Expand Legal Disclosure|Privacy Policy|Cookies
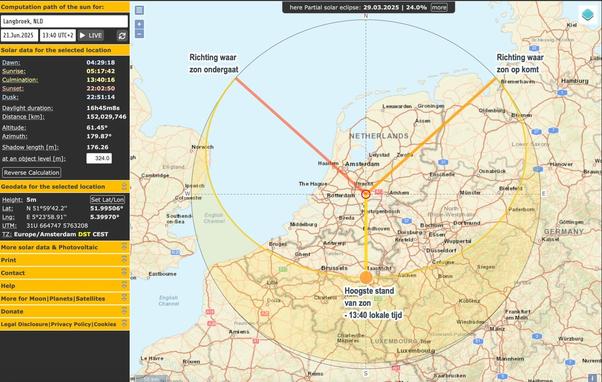This screenshot has height=382, width=602. tap(64, 324)
